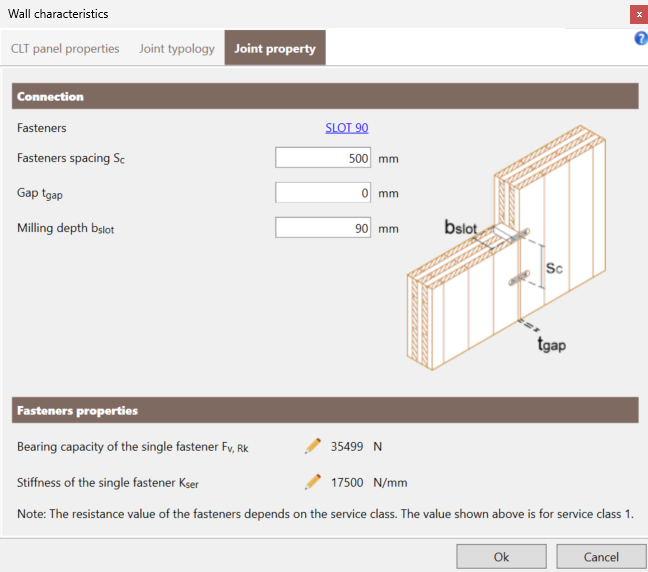Click the Connection section header
Image resolution: width=648 pixels, height=572 pixels.
[325, 96]
